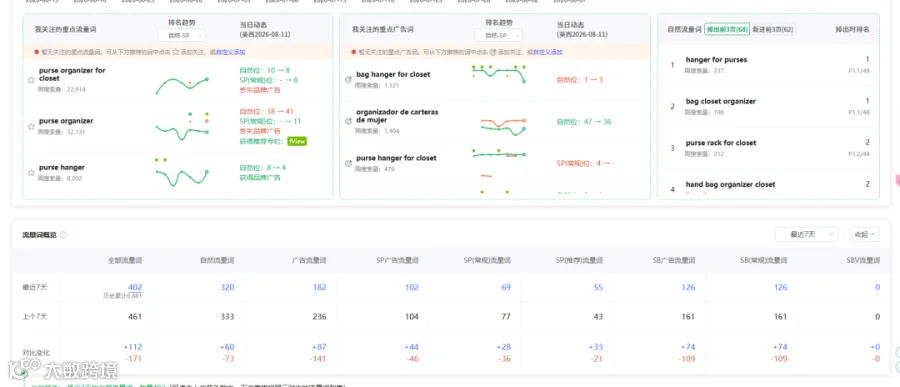
Task: Open the 402 total traffic words count
Action: point(135,287)
